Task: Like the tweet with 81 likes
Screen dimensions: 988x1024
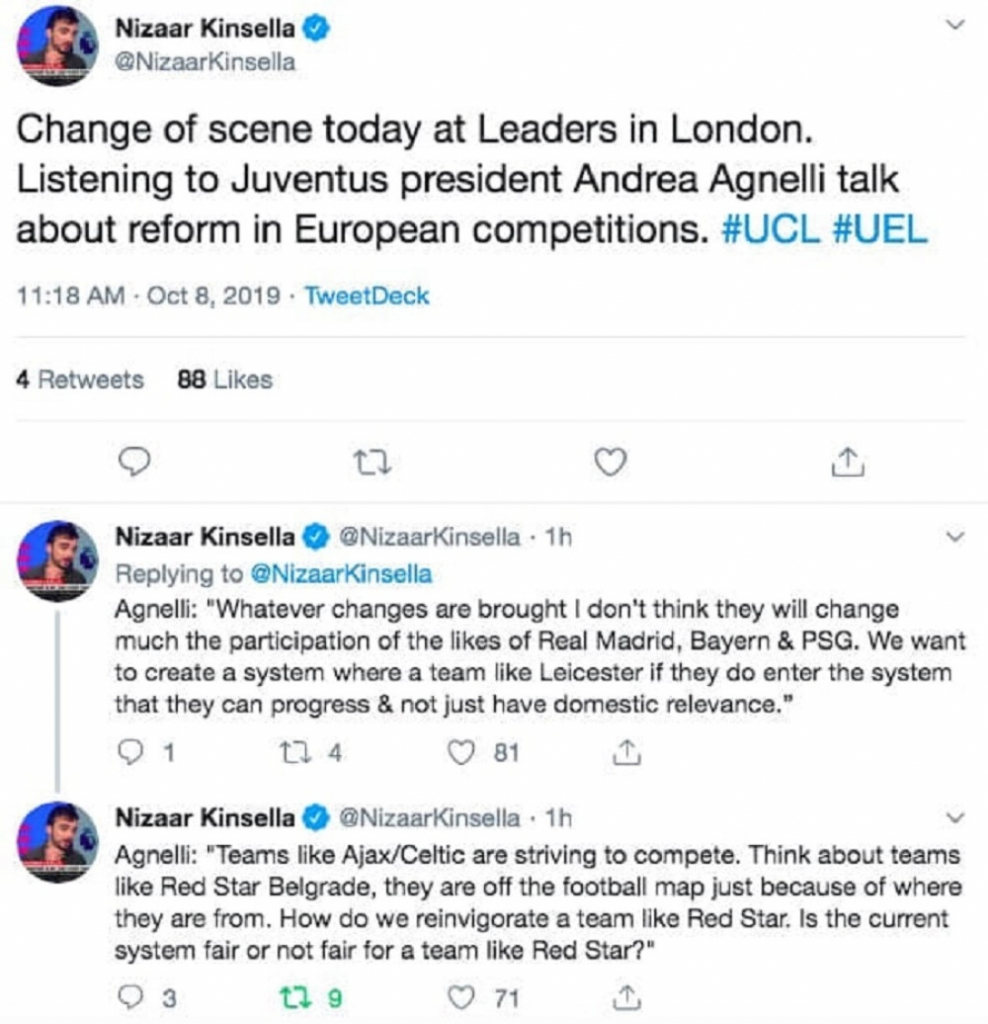Action: [461, 752]
